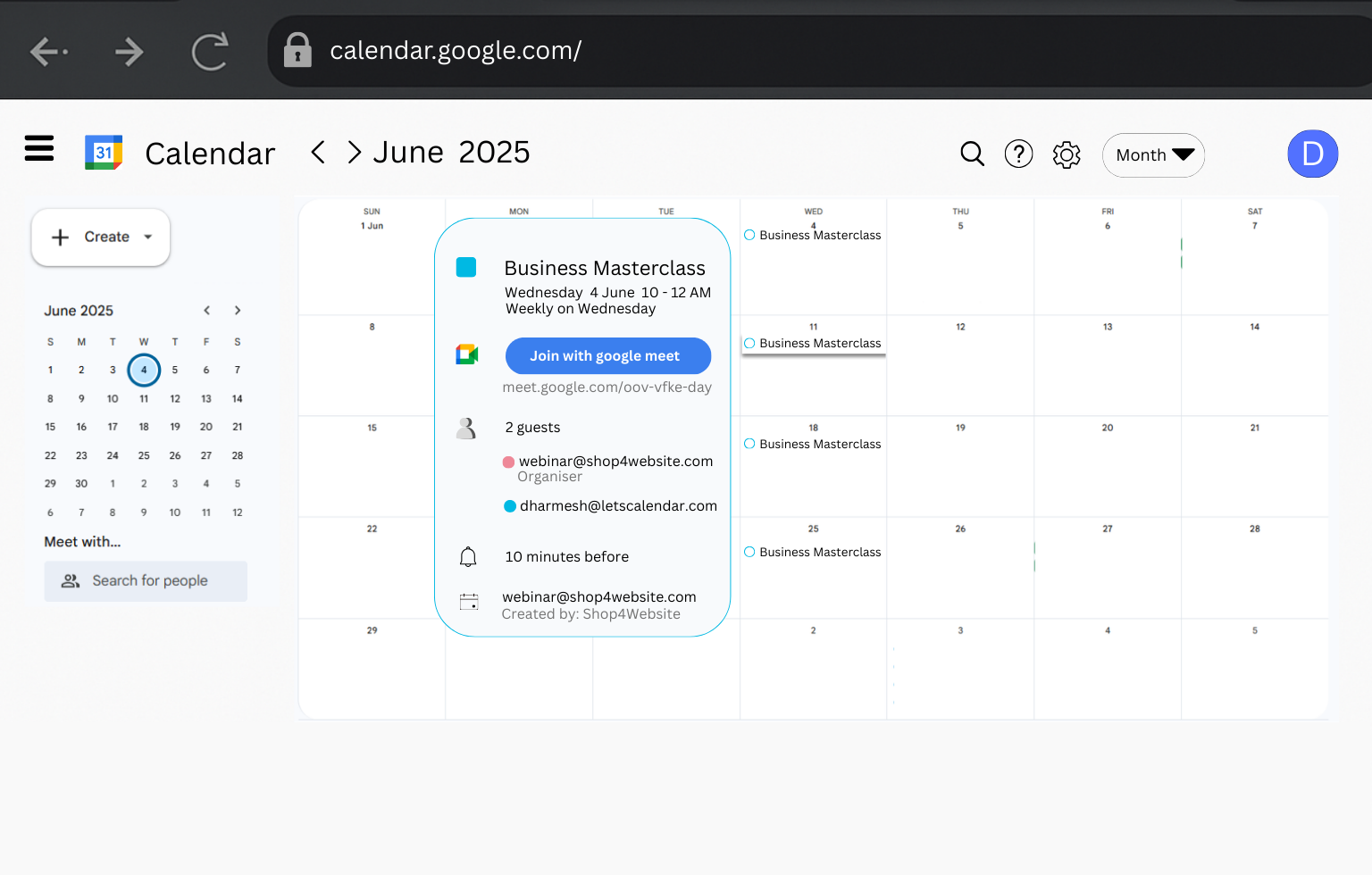1372x875 pixels.
Task: Advance mini calendar to next month
Action: pos(238,311)
